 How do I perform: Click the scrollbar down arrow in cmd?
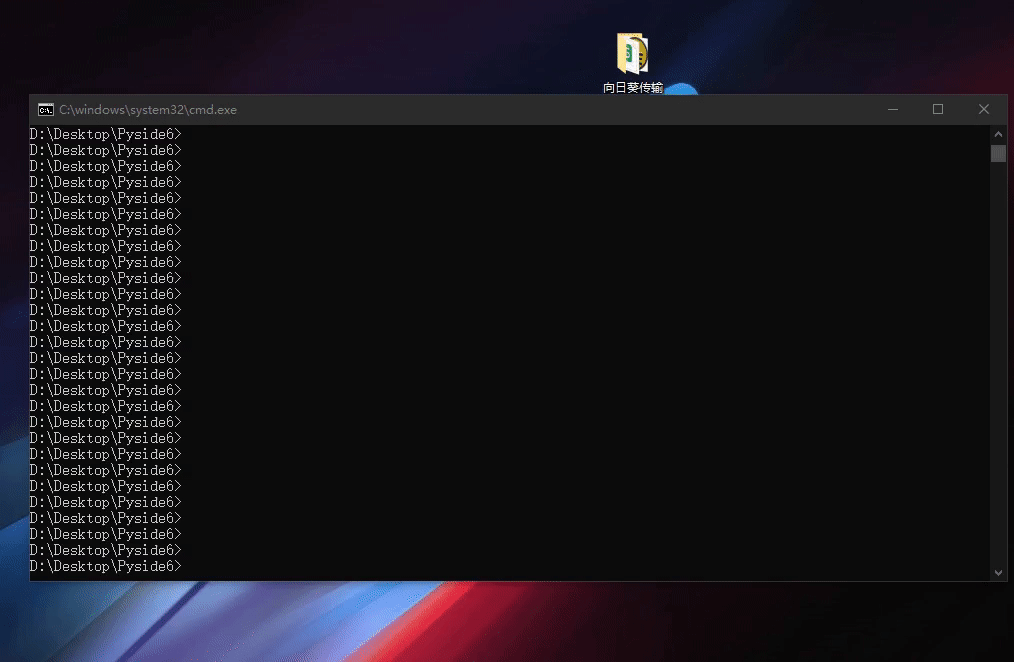998,573
